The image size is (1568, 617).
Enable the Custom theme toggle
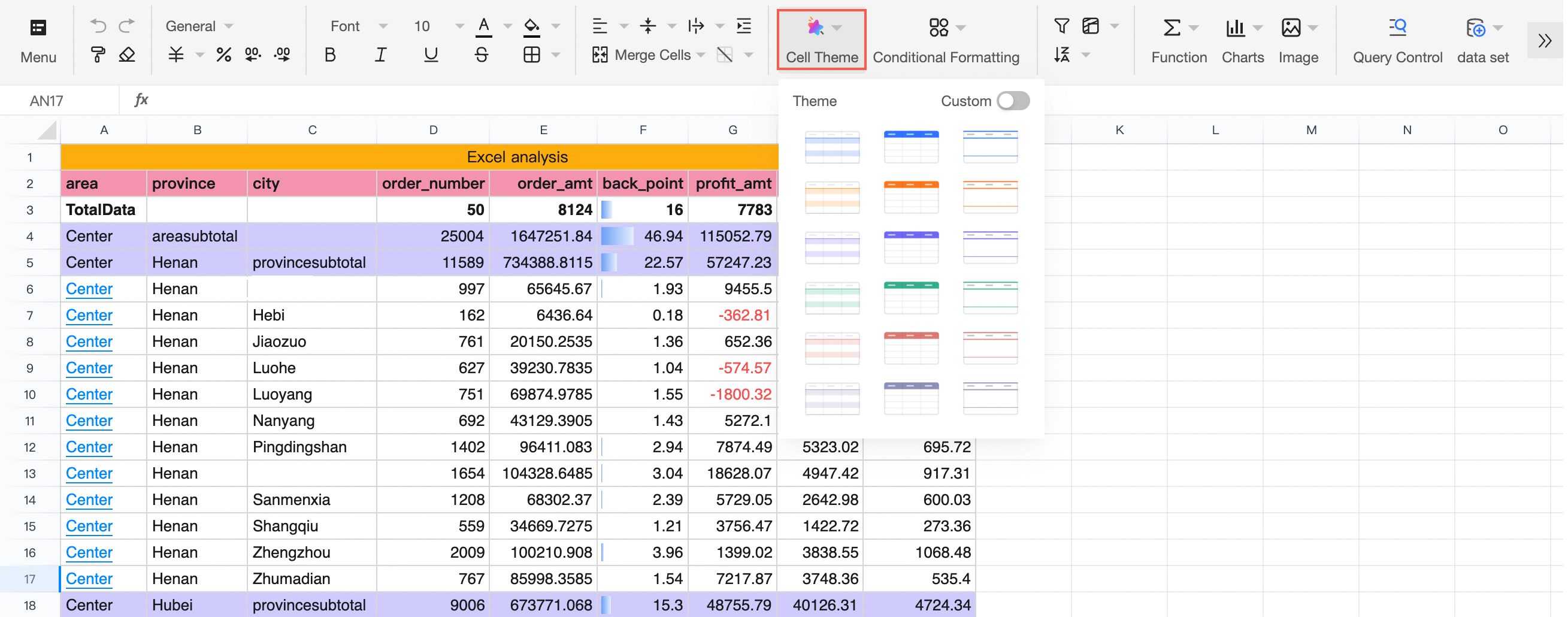coord(1013,101)
